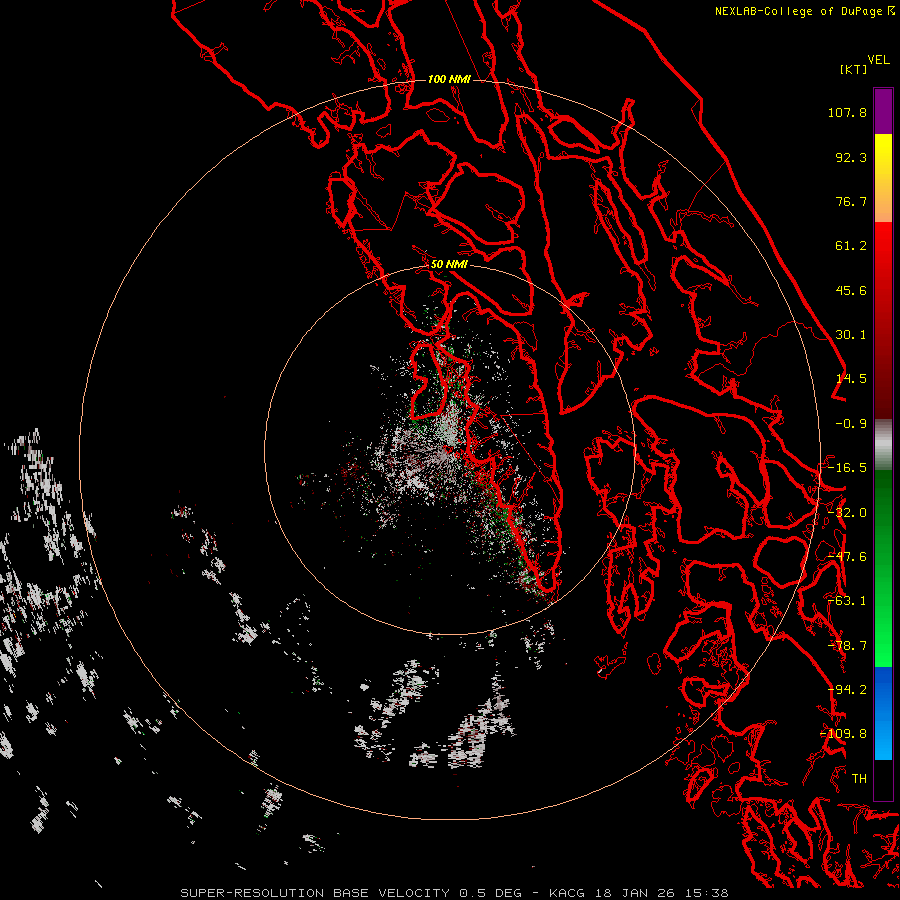Image resolution: width=900 pixels, height=900 pixels.
Task: Click the -32.0 velocity scale value
Action: (x=847, y=513)
